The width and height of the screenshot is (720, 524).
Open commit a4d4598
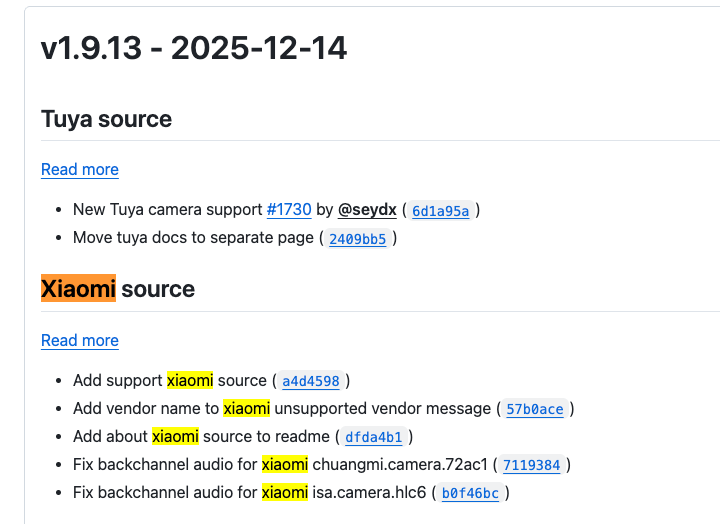tap(311, 381)
